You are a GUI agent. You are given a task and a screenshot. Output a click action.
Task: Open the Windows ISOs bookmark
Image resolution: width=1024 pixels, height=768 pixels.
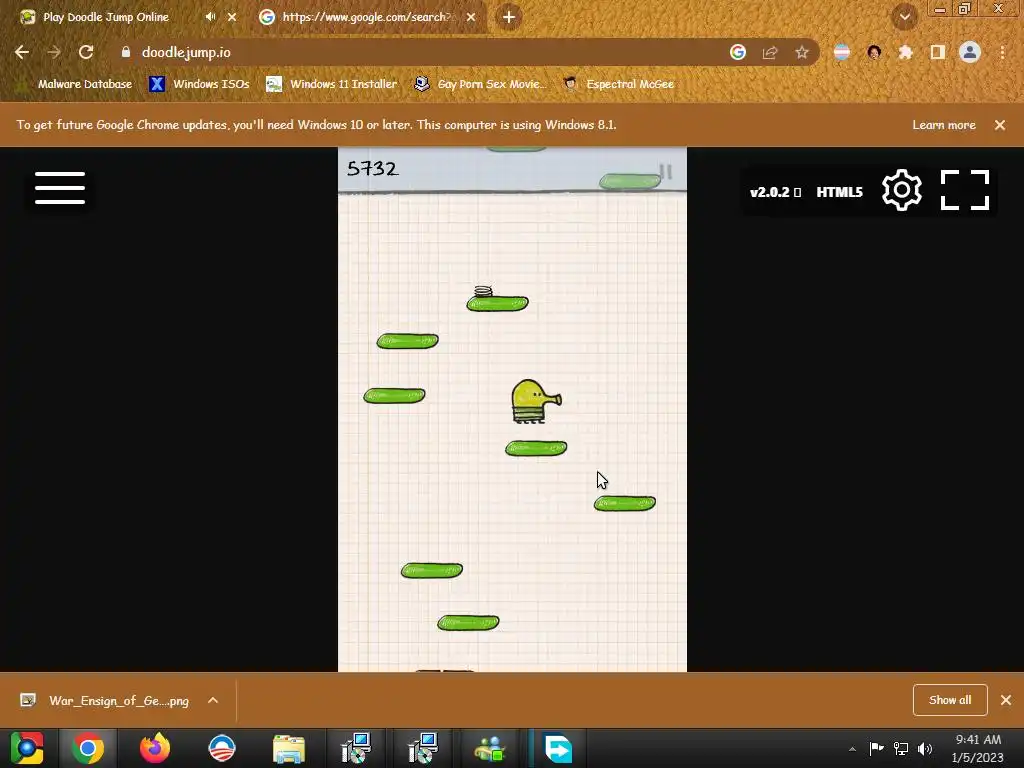pos(199,84)
